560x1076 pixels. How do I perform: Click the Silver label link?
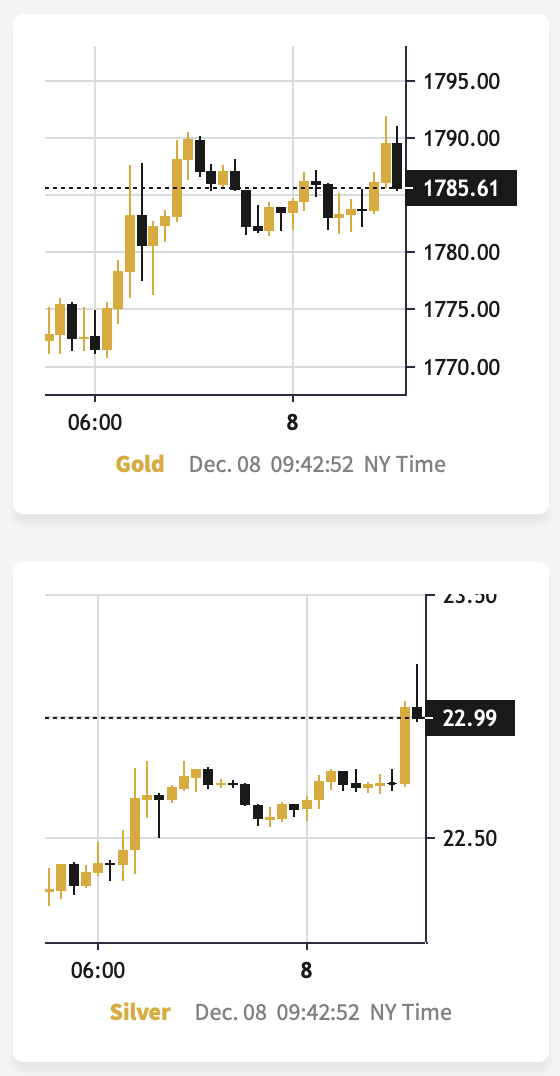click(140, 1012)
